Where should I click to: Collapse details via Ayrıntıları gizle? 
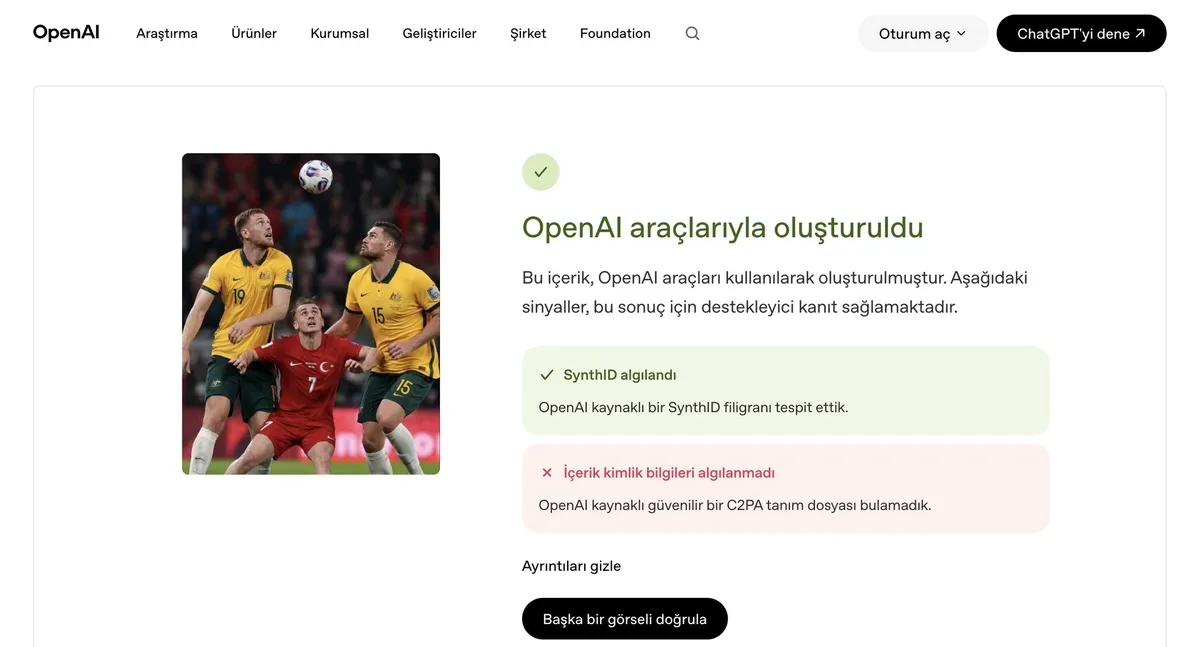pos(571,566)
